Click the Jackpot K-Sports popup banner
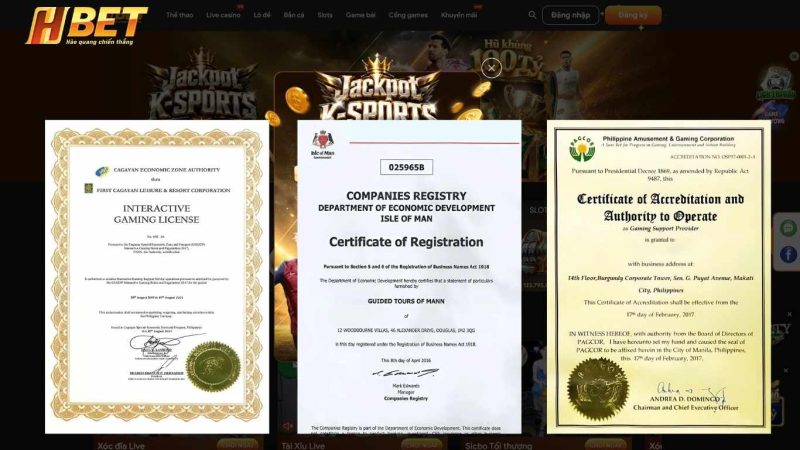This screenshot has height=450, width=800. (378, 94)
